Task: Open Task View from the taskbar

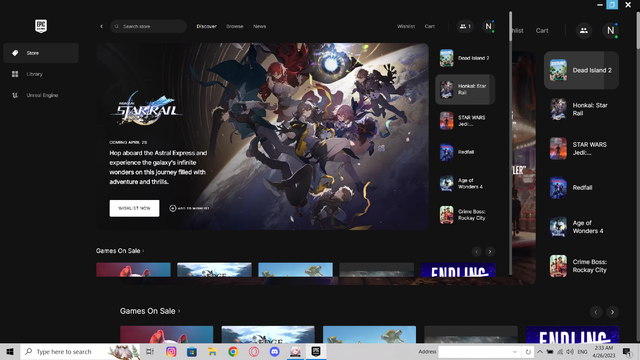Action: click(x=150, y=351)
